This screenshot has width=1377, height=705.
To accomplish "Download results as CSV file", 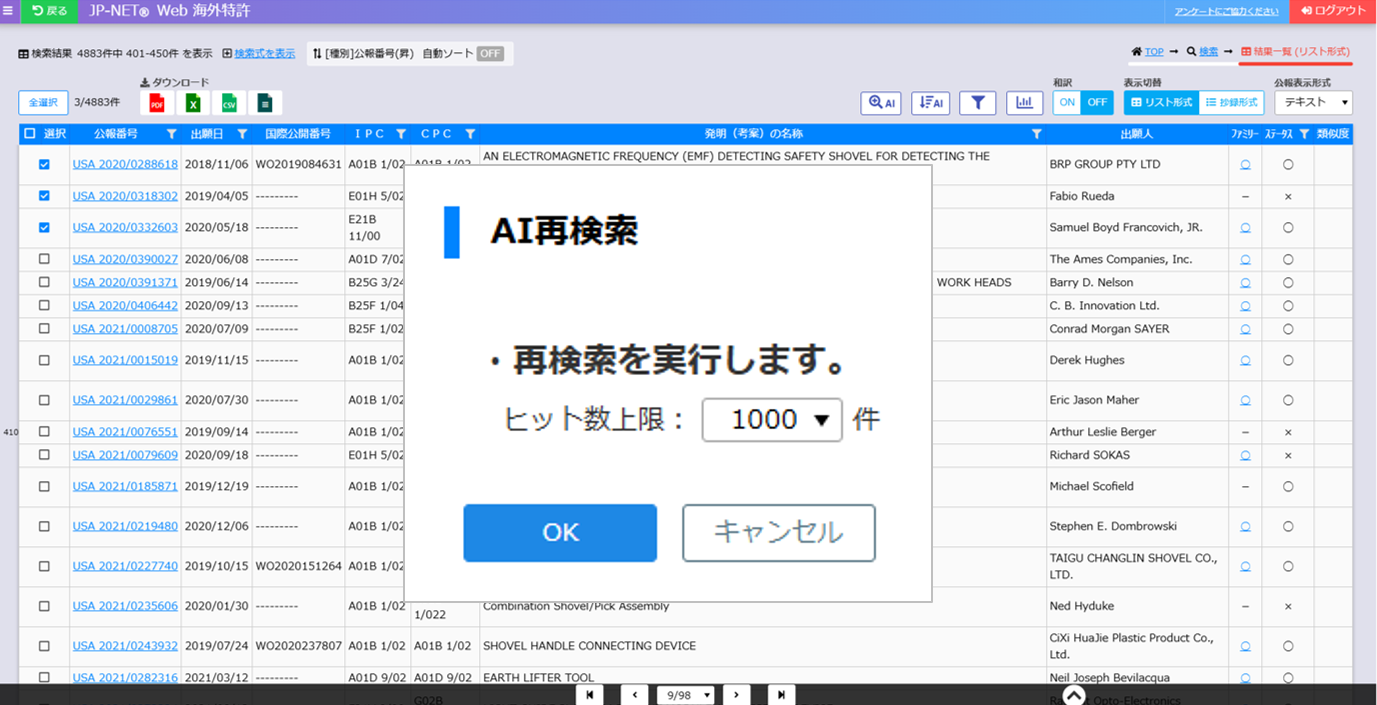I will pyautogui.click(x=229, y=103).
